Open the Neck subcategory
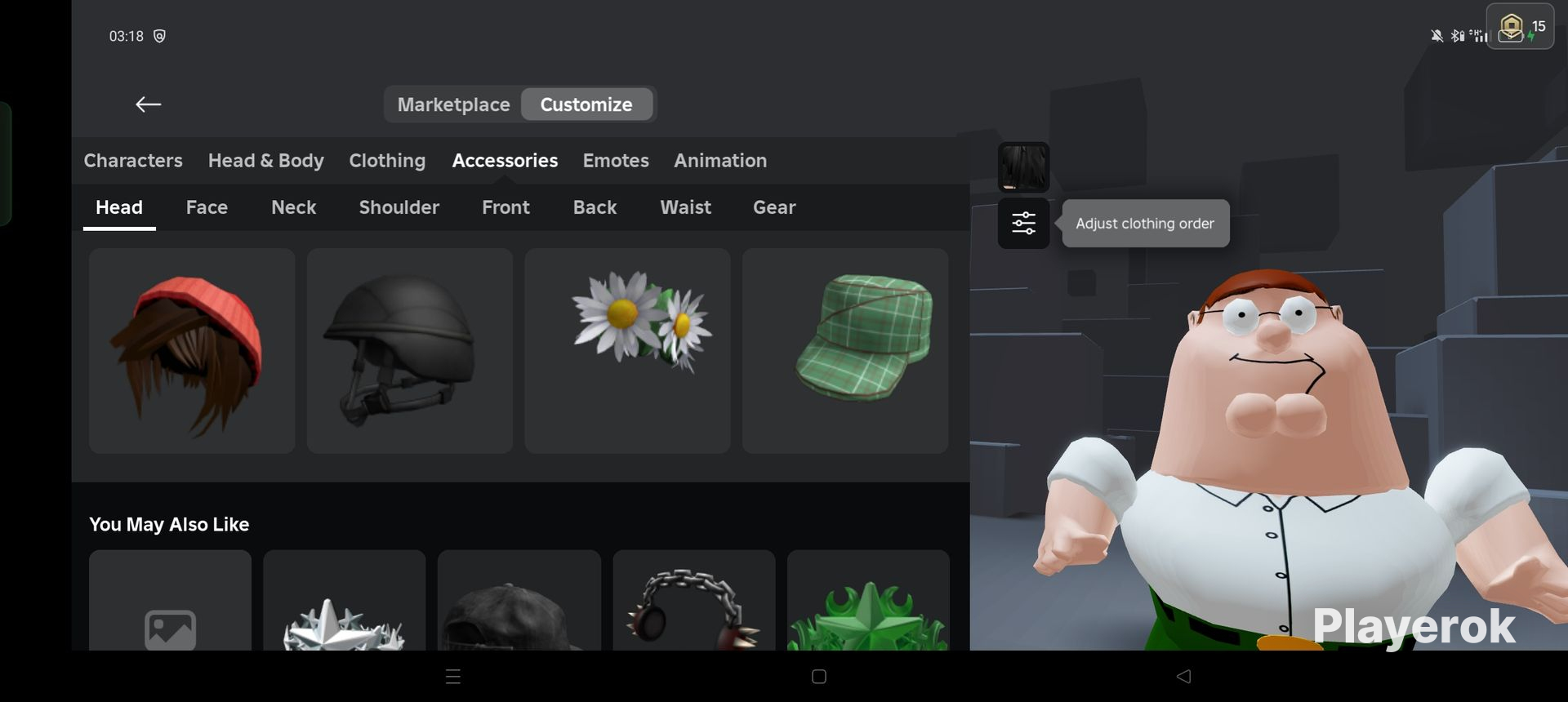Viewport: 1568px width, 702px height. (293, 207)
